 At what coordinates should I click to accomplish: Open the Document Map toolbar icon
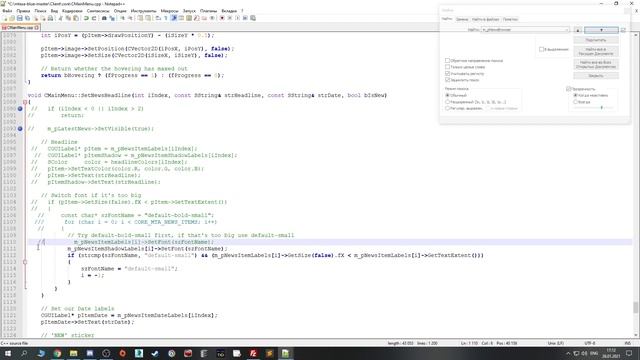pyautogui.click(x=189, y=18)
